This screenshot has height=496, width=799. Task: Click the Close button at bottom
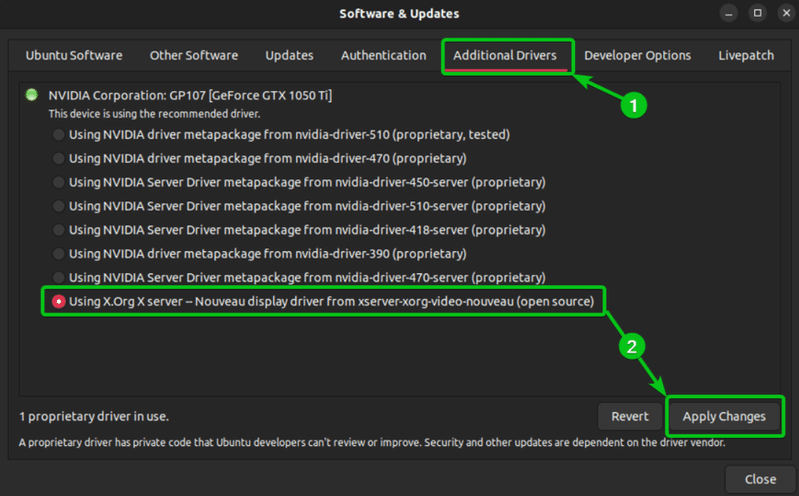760,480
